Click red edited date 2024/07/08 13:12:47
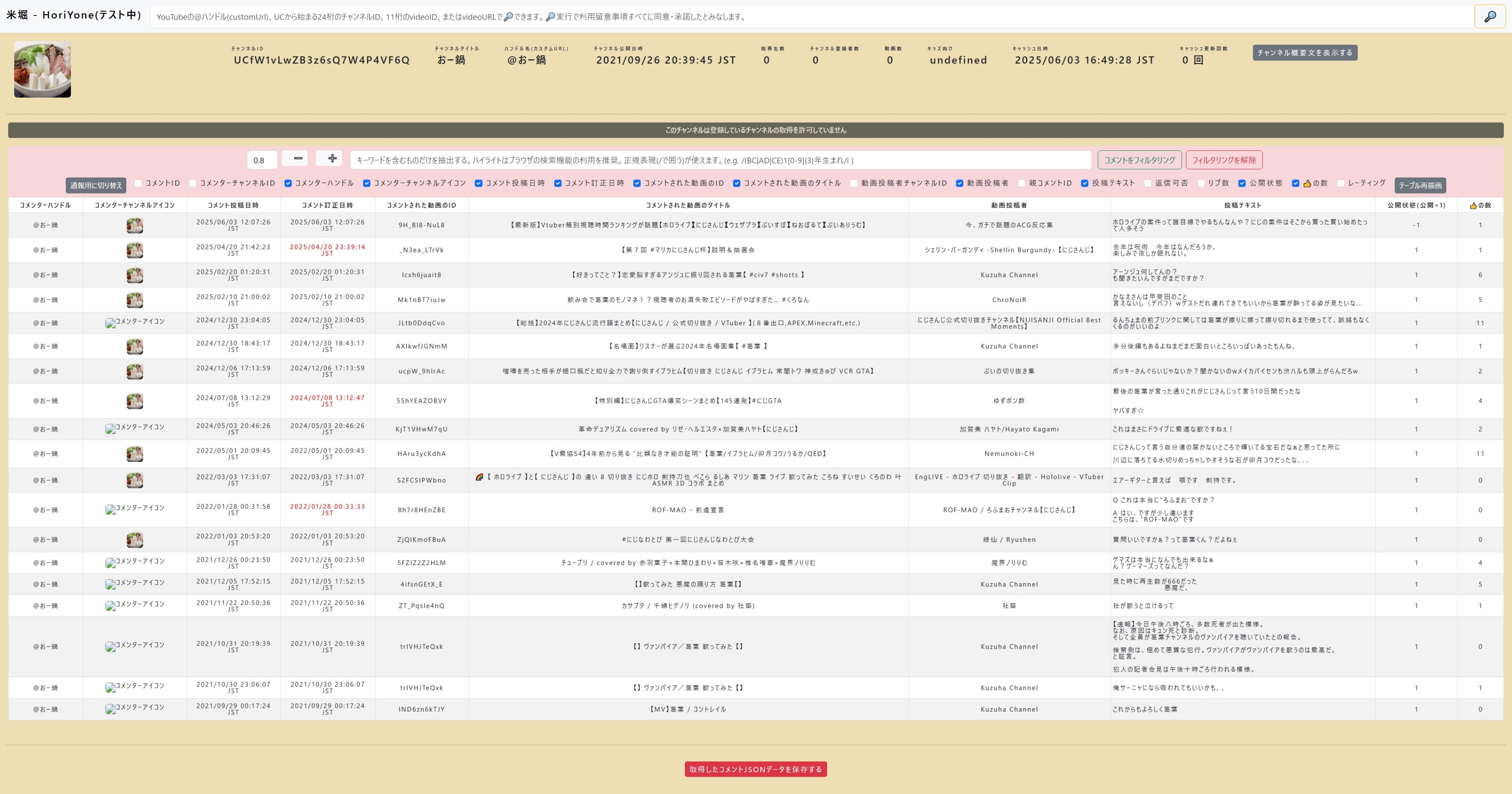Image resolution: width=1512 pixels, height=794 pixels. pyautogui.click(x=327, y=401)
